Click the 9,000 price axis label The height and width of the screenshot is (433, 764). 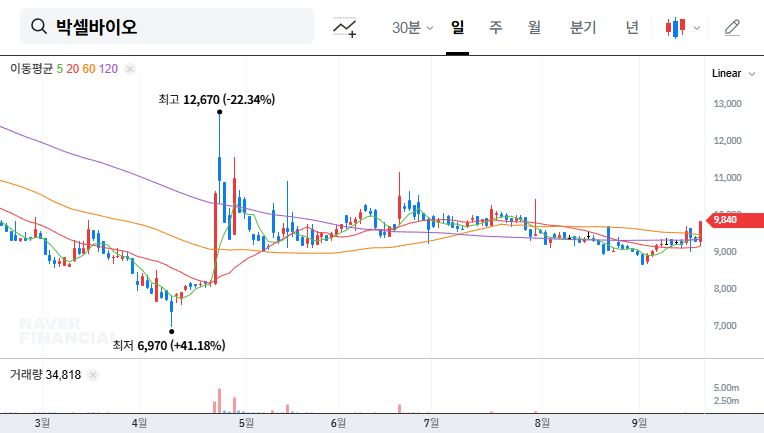[725, 252]
